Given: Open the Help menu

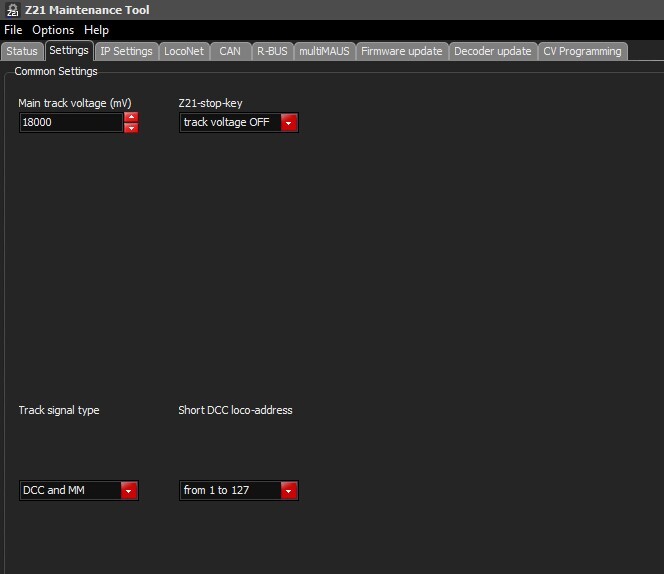Looking at the screenshot, I should (96, 30).
